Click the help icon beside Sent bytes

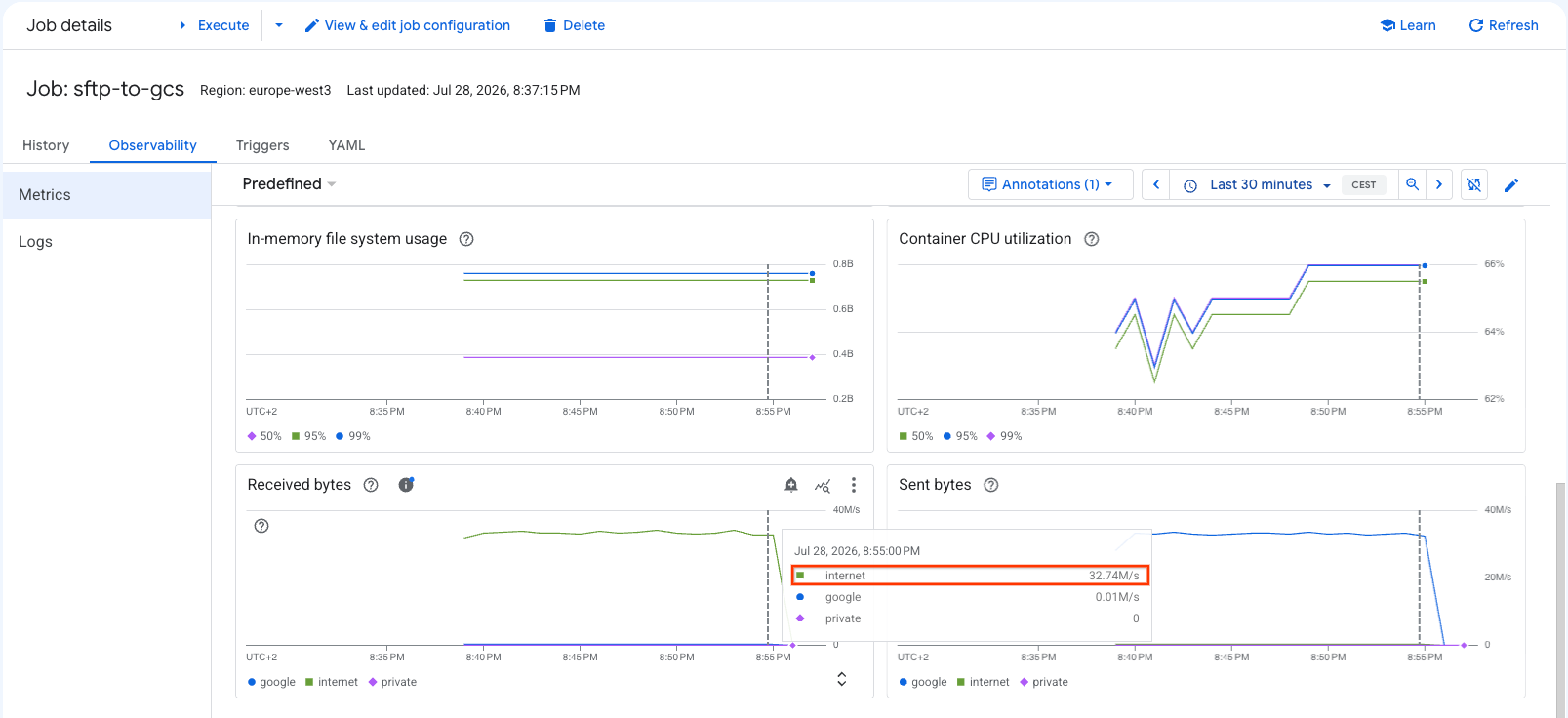(x=991, y=485)
